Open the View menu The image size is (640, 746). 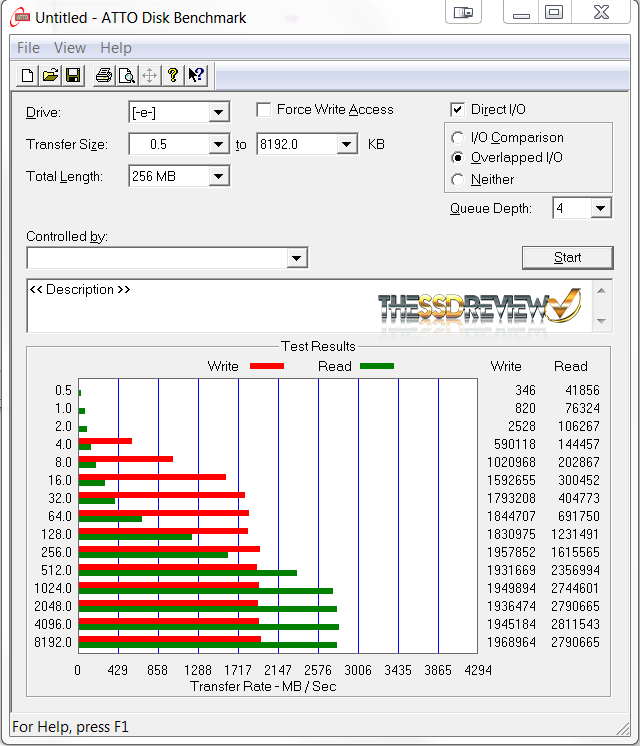70,48
